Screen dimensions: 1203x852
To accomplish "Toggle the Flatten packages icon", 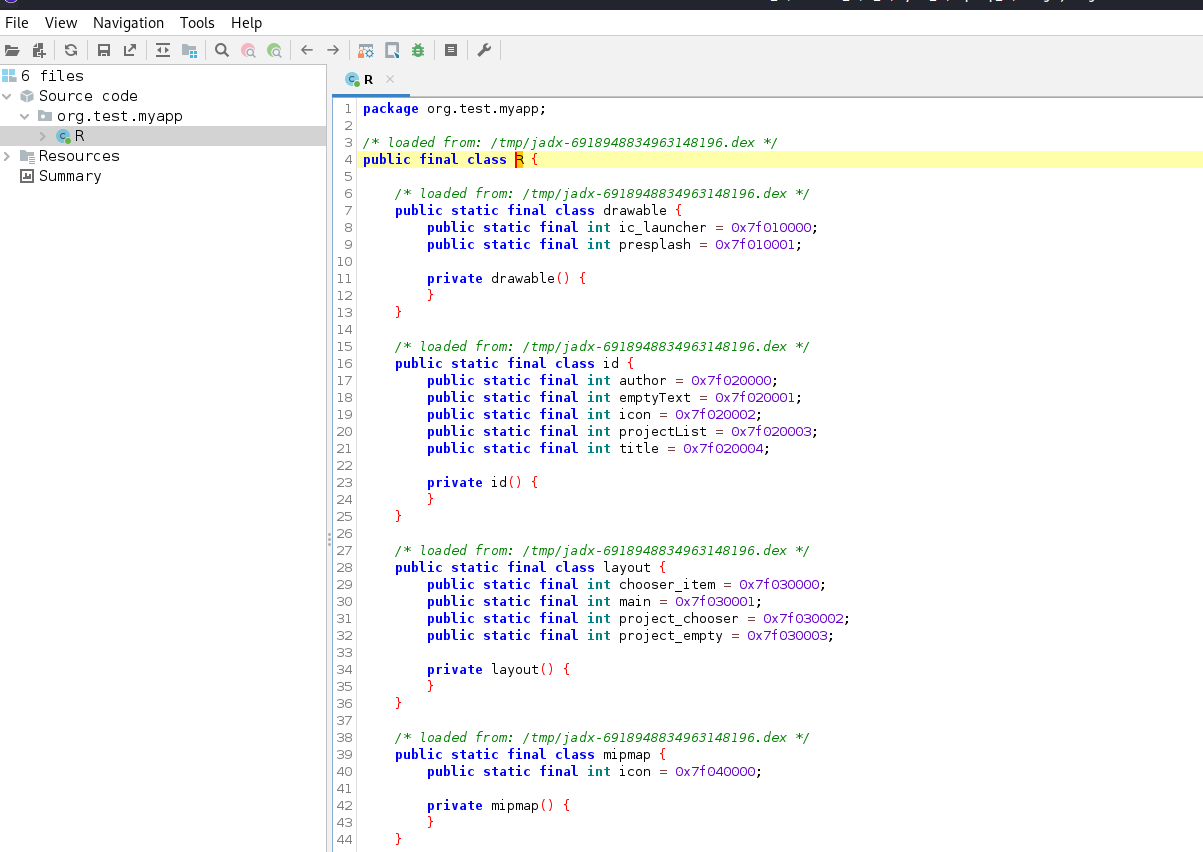I will pyautogui.click(x=189, y=50).
